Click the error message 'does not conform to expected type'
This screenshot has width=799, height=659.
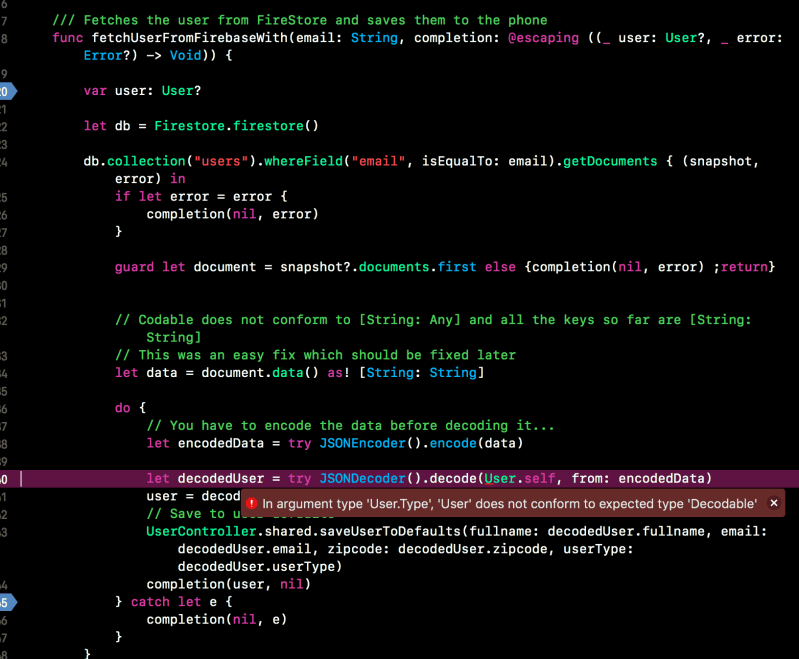(580, 504)
